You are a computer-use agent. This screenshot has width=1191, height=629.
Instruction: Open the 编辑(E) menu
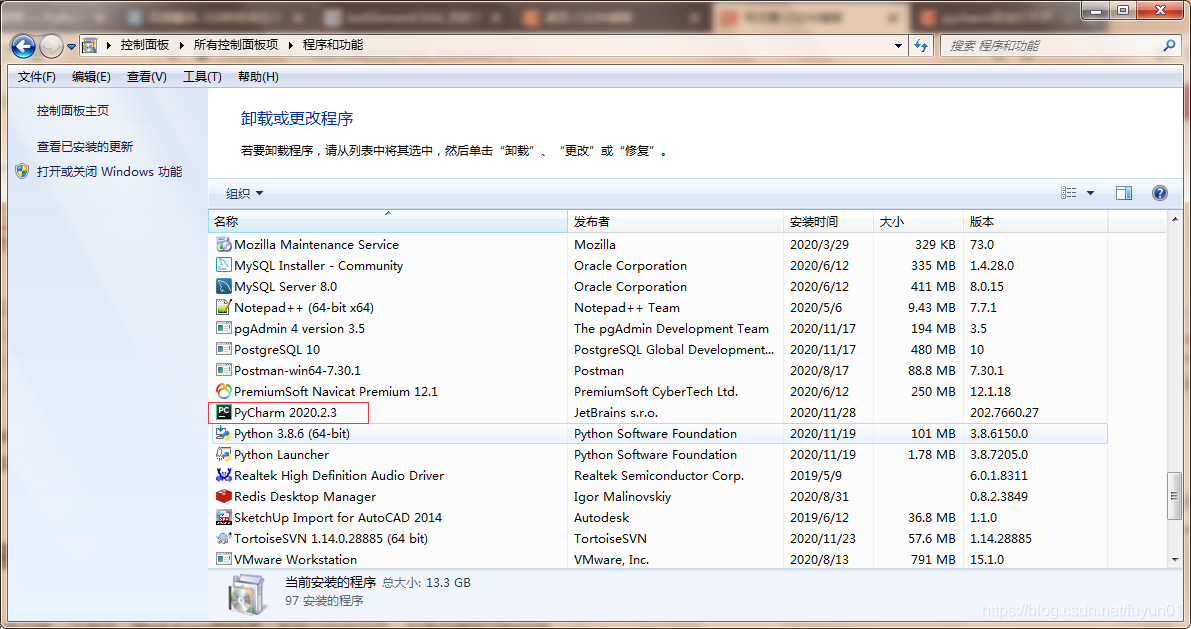pyautogui.click(x=91, y=77)
